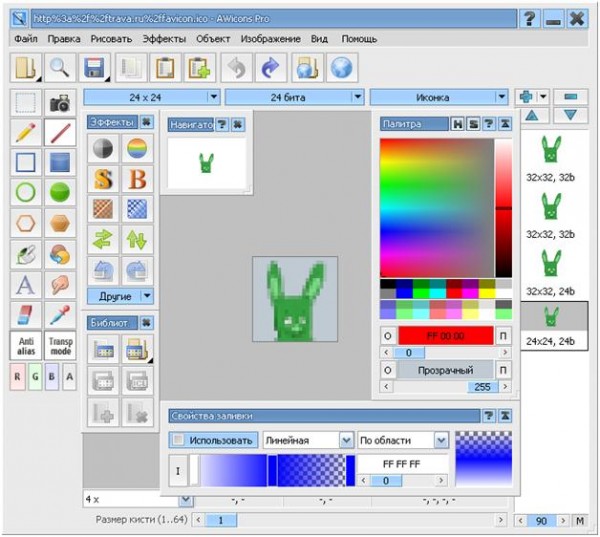The width and height of the screenshot is (600, 537).
Task: Click the globe web toolbar icon
Action: coord(342,68)
